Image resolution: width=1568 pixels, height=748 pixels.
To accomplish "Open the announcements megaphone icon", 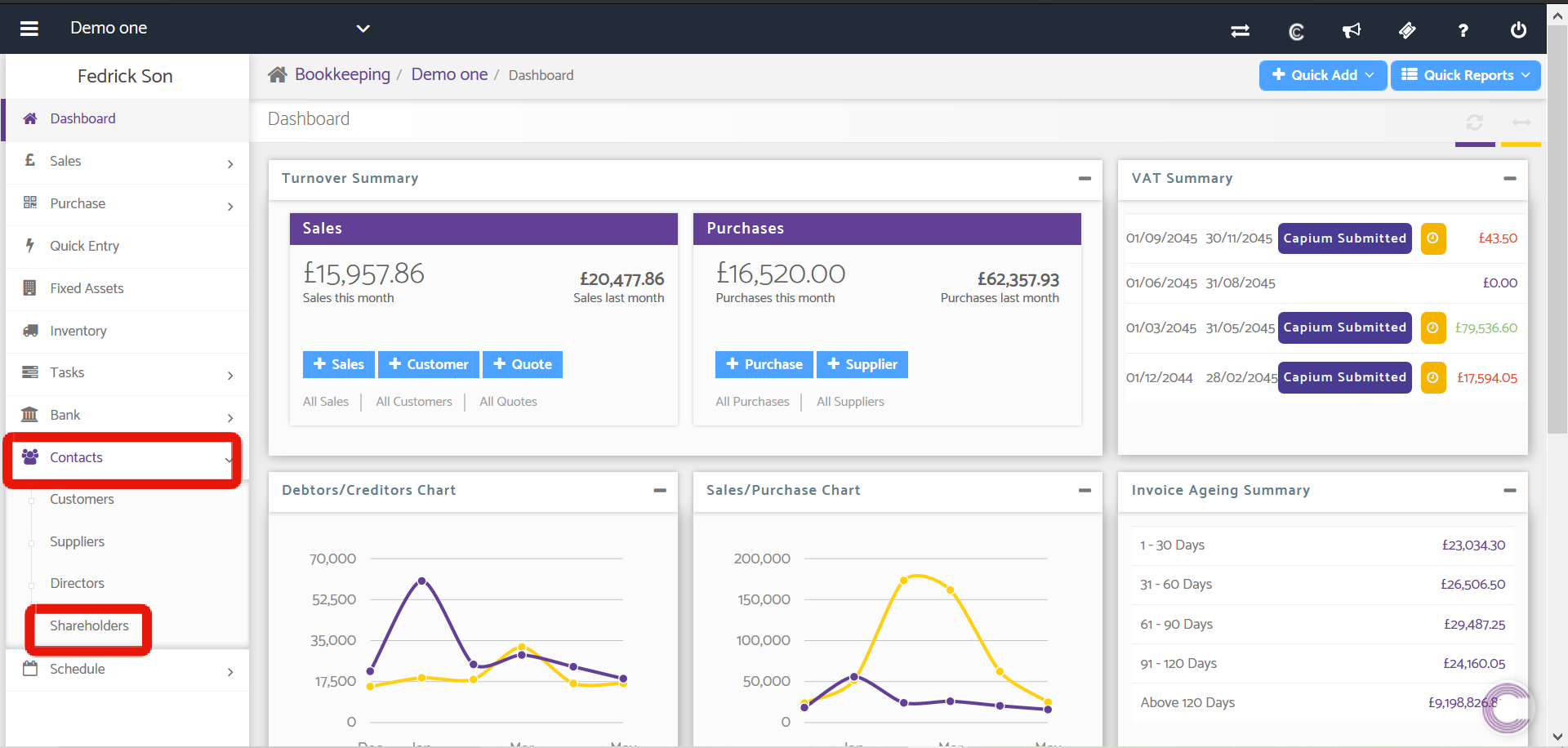I will tap(1352, 30).
